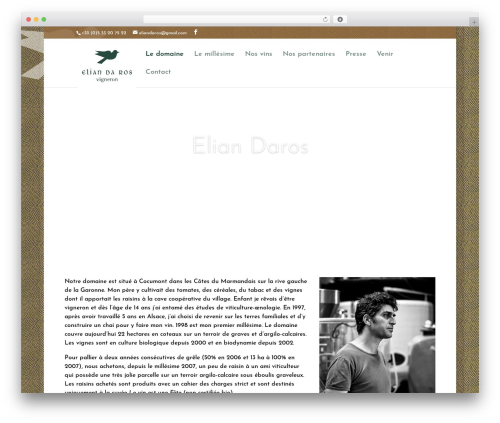
Task: Reload the page with browser refresh icon
Action: pyautogui.click(x=325, y=19)
